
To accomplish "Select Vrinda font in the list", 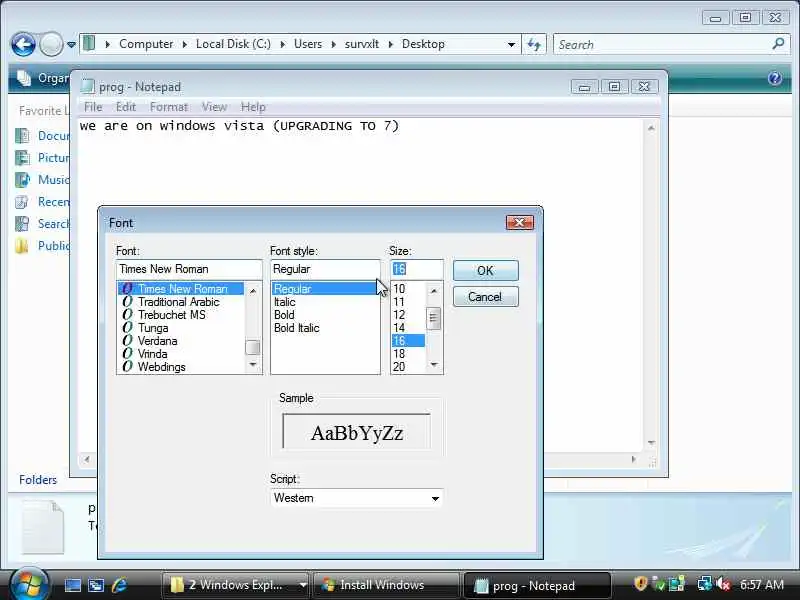I will tap(181, 354).
